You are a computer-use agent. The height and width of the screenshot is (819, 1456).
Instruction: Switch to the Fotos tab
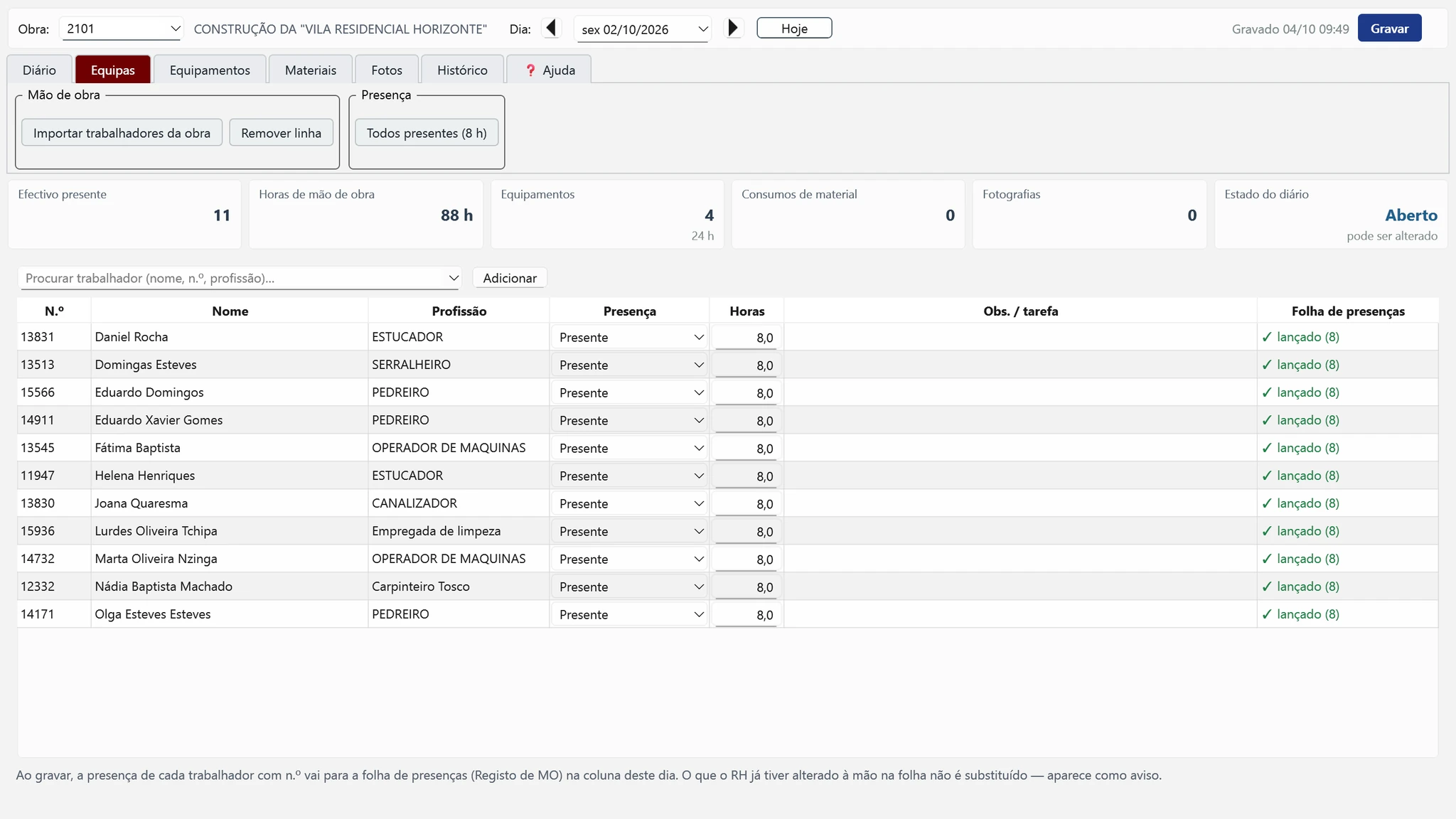coord(387,70)
